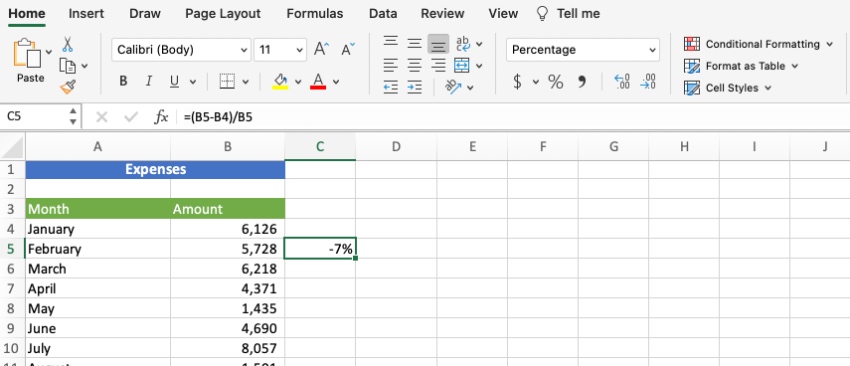Select column D header
This screenshot has width=850, height=366.
396,146
